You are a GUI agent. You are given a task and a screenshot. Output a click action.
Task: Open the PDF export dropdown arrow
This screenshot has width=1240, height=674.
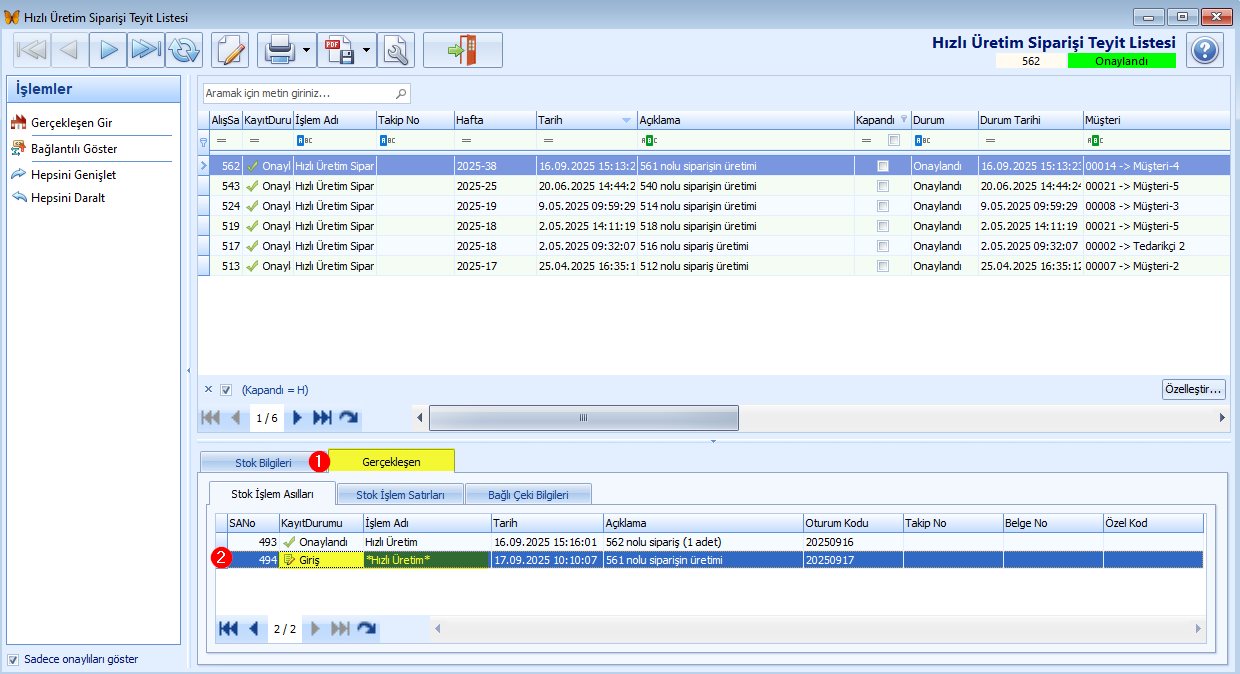coord(367,49)
